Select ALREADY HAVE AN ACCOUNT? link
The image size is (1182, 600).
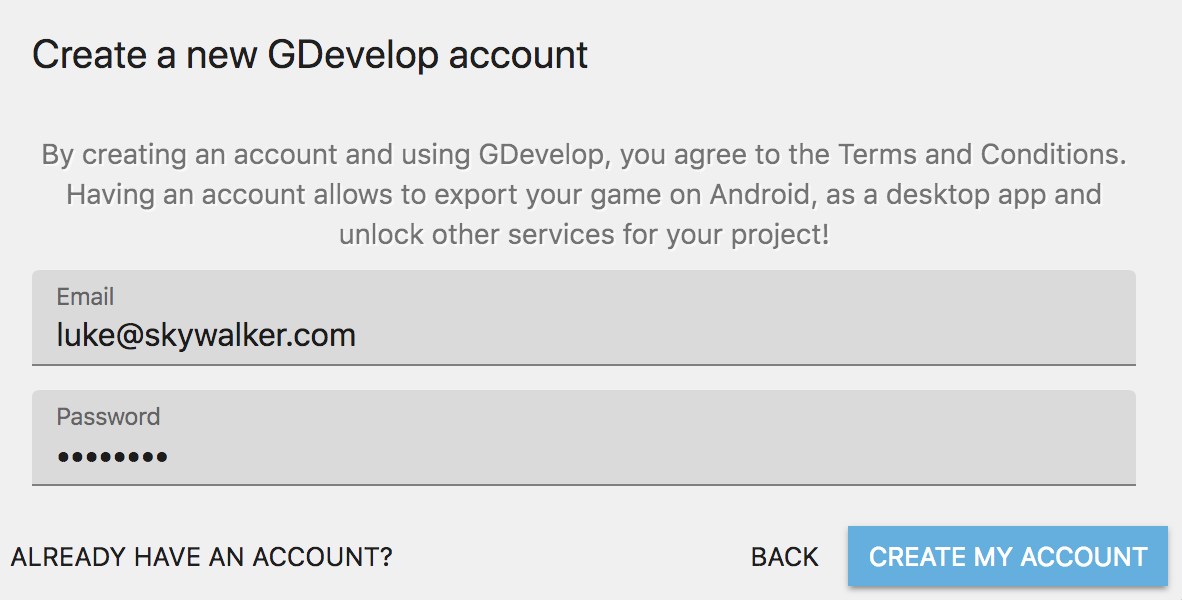(201, 557)
